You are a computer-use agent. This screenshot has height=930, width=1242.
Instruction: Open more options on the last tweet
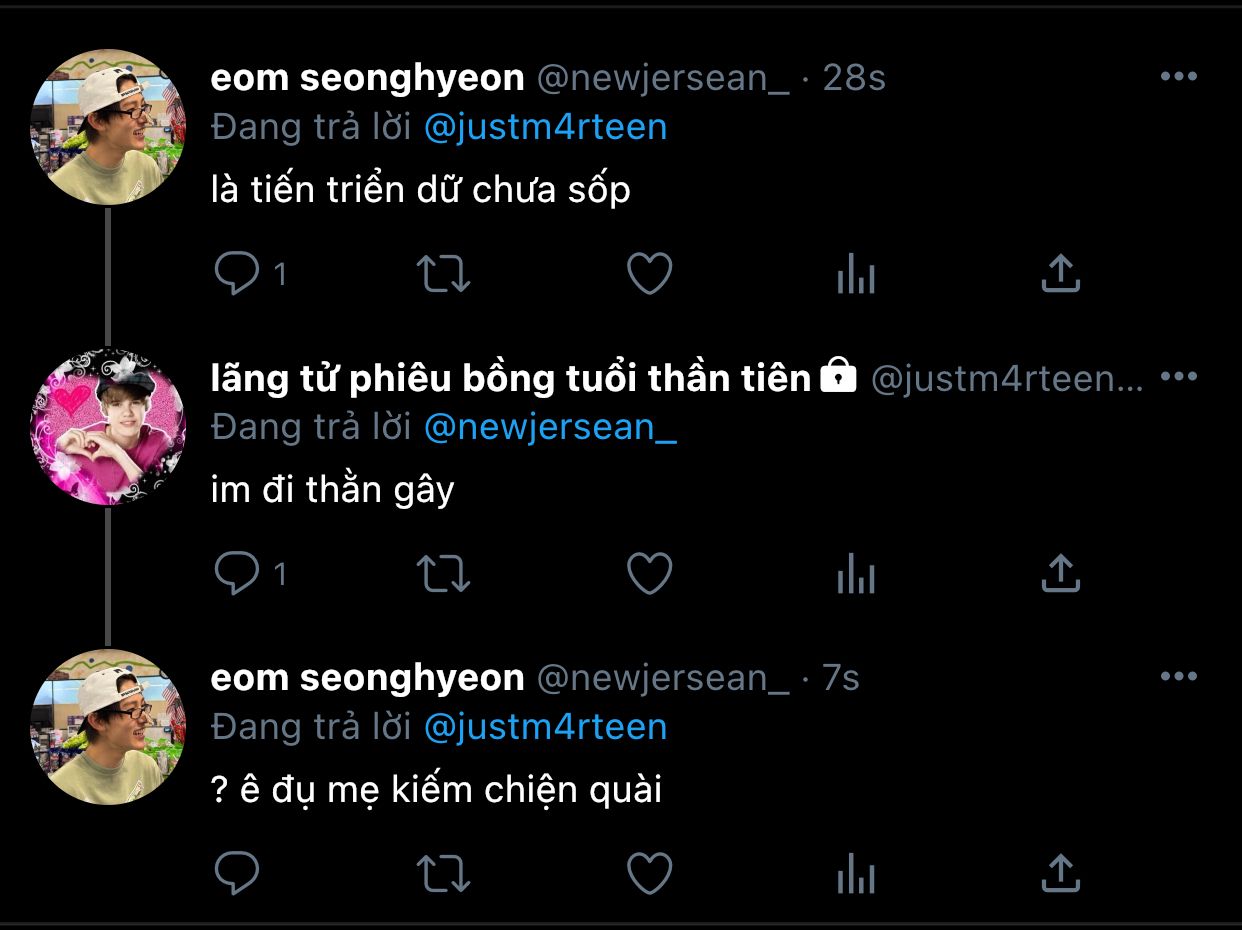1178,677
